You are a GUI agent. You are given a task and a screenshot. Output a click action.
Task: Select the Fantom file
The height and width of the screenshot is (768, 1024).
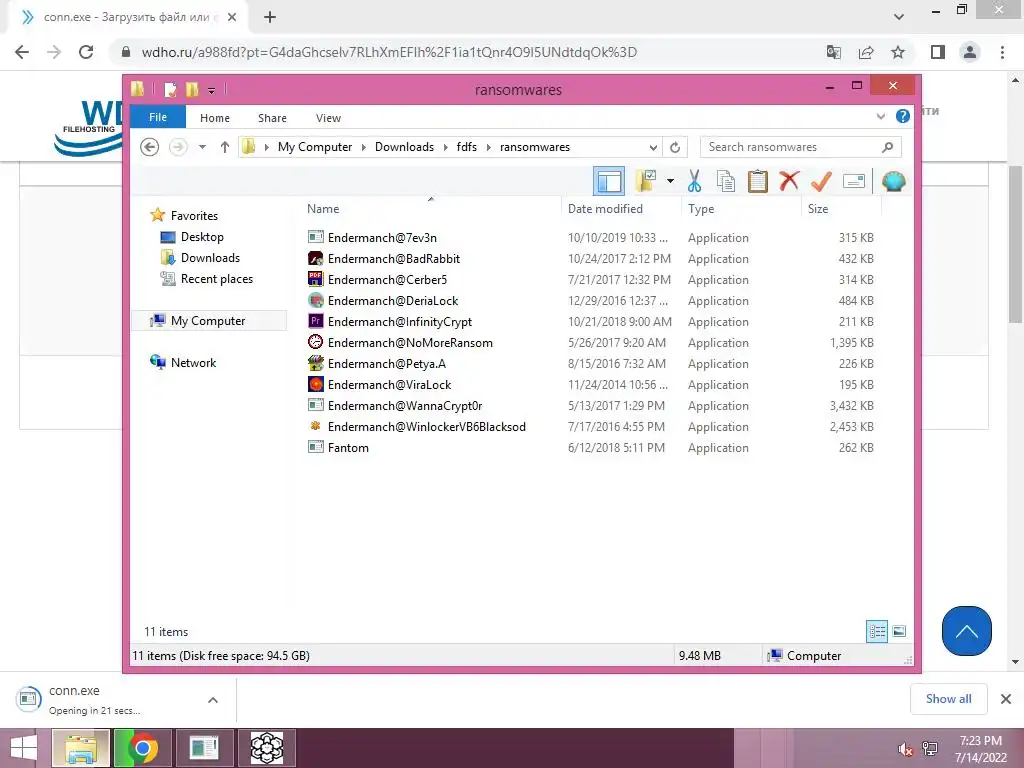[x=348, y=447]
